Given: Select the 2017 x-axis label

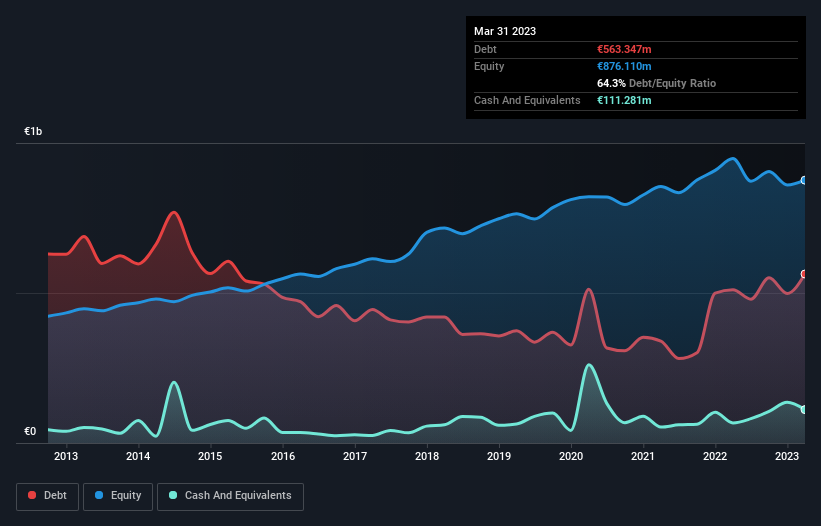Looking at the screenshot, I should (355, 456).
